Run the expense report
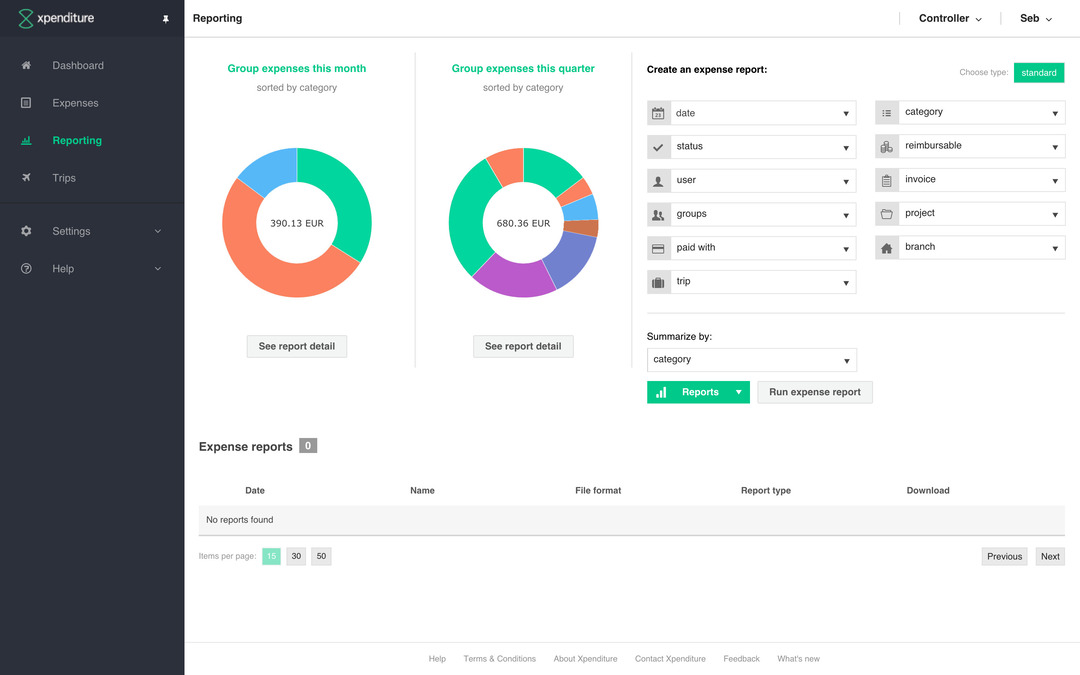Image resolution: width=1080 pixels, height=675 pixels. 816,392
